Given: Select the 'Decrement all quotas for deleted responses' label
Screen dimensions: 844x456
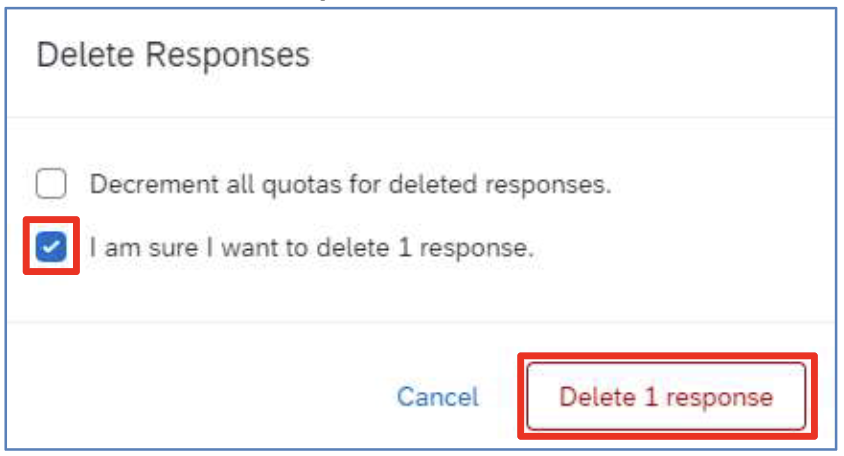Looking at the screenshot, I should [350, 184].
